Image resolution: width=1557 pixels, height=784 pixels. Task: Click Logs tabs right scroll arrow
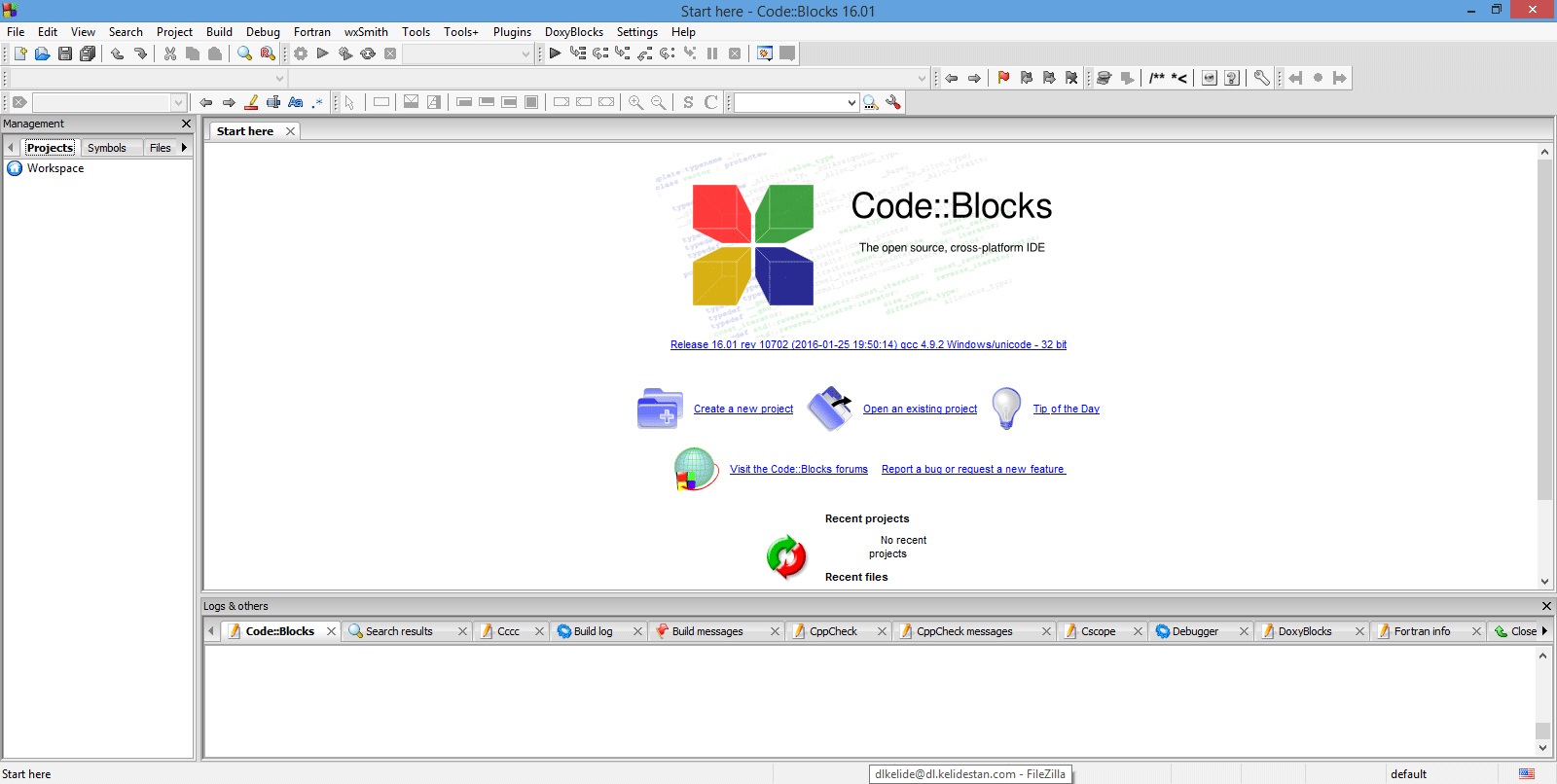[1544, 631]
